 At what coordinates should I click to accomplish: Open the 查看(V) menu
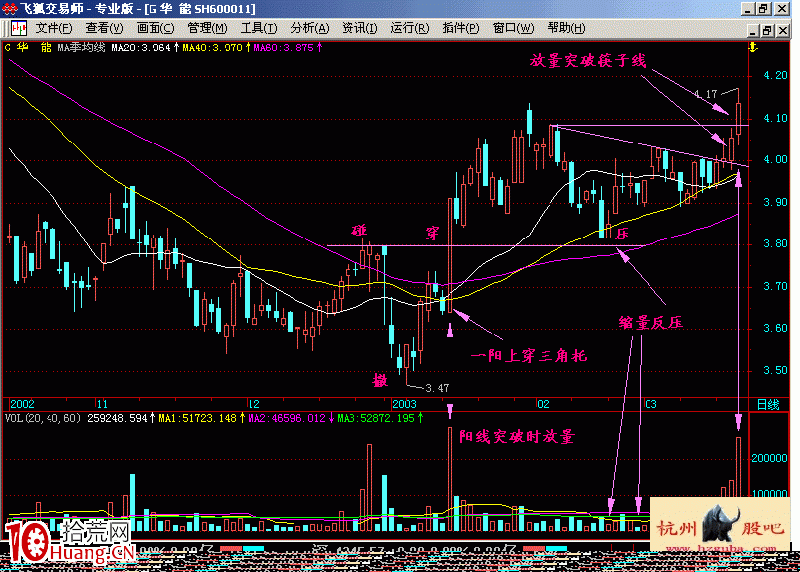104,28
